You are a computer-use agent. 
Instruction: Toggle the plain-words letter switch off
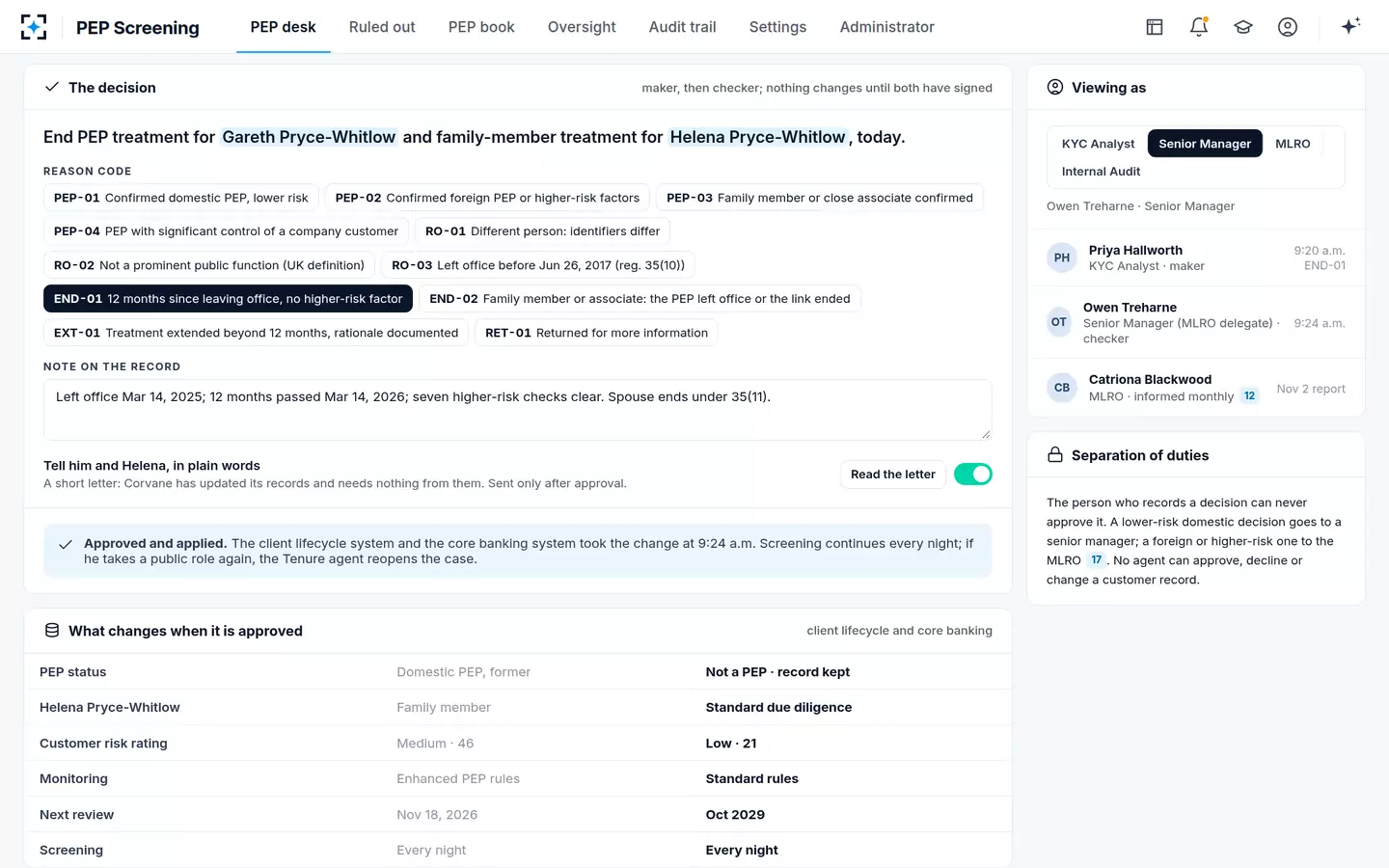pyautogui.click(x=973, y=474)
